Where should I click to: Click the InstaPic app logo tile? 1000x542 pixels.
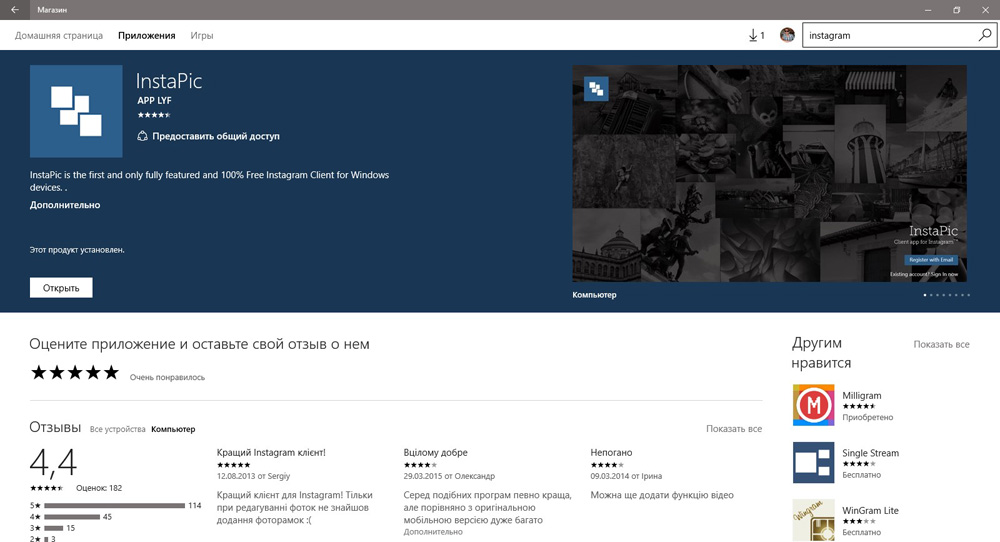[76, 111]
